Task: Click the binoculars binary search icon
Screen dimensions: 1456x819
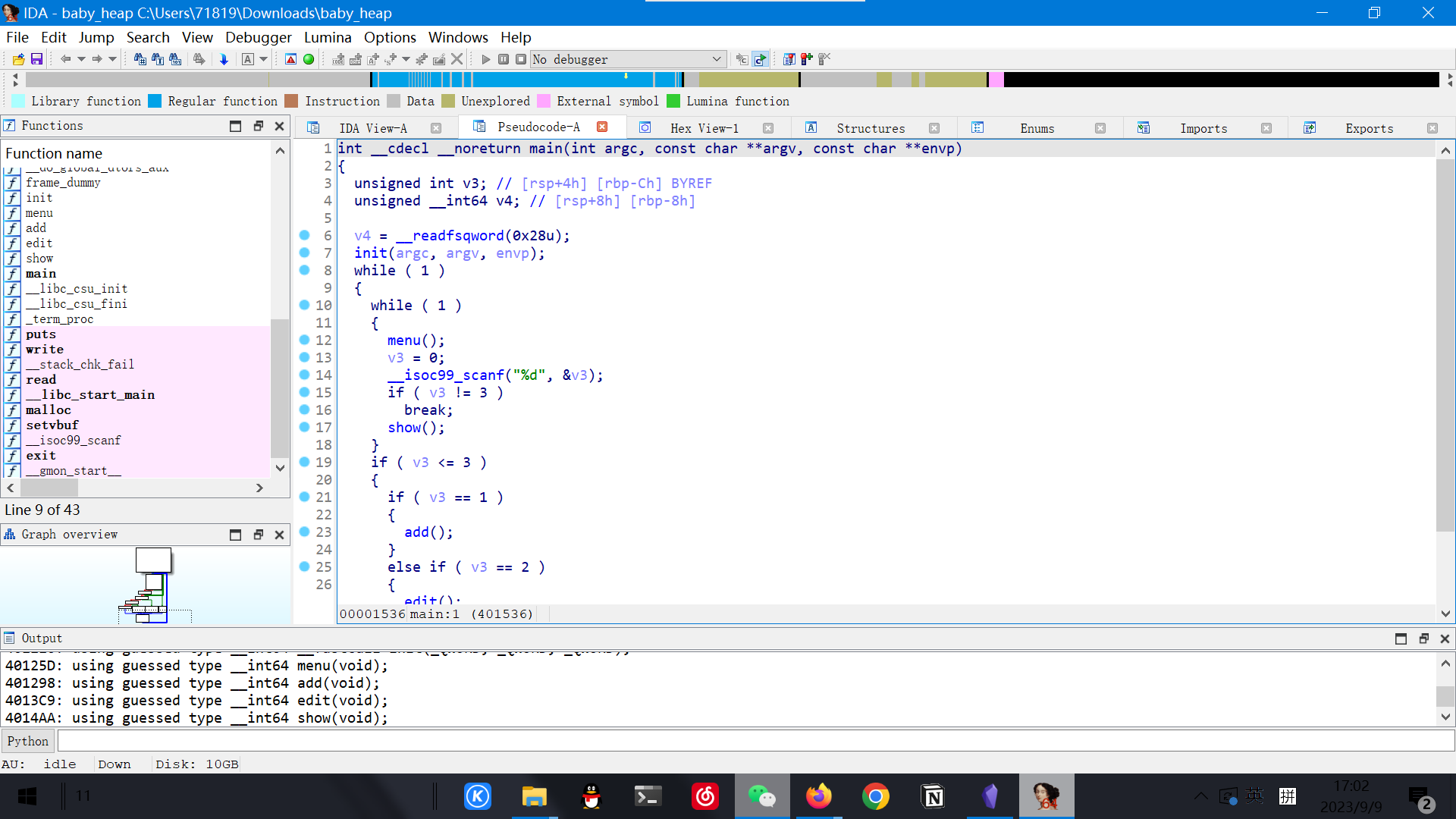Action: 175,59
